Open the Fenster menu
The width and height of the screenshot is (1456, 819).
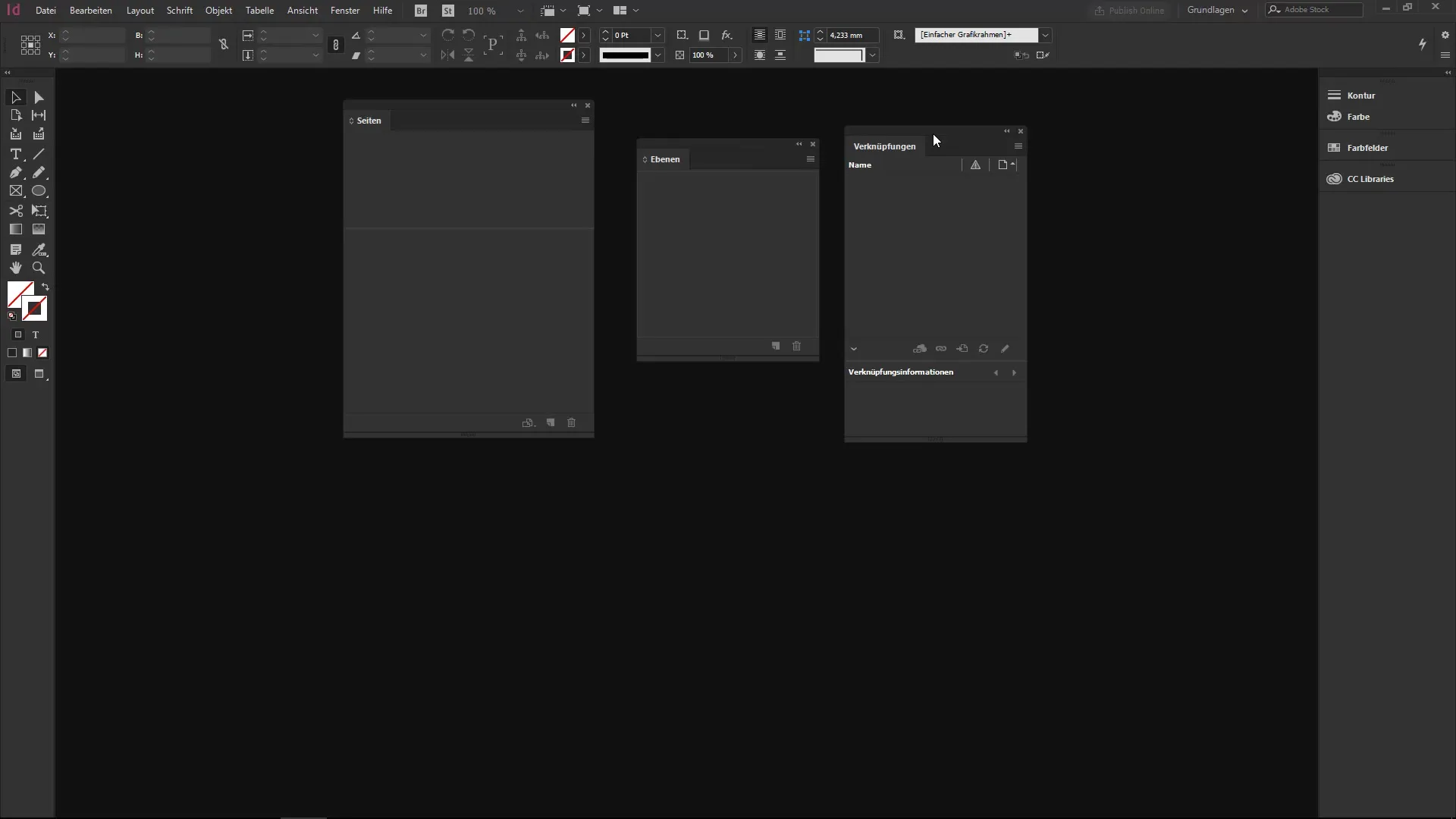click(x=345, y=11)
